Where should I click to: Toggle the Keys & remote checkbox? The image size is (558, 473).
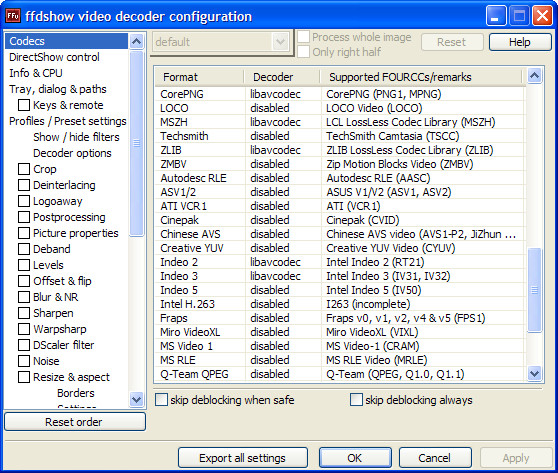(x=24, y=105)
